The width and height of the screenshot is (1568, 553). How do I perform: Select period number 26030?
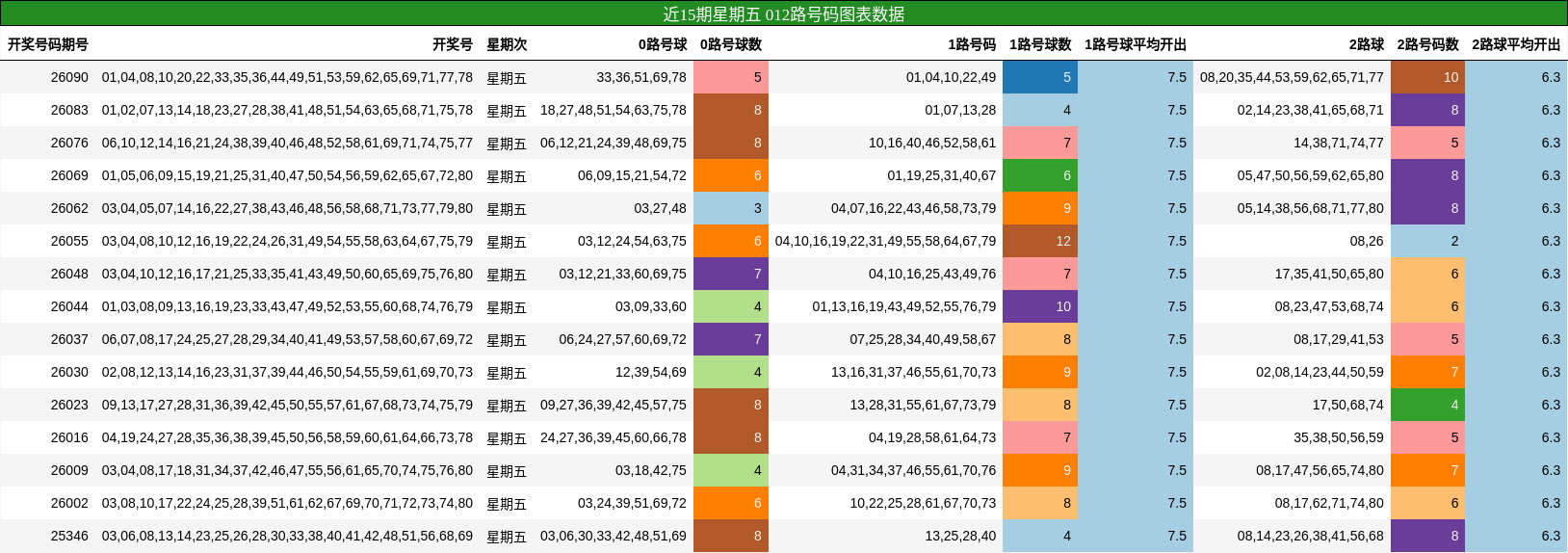click(69, 372)
